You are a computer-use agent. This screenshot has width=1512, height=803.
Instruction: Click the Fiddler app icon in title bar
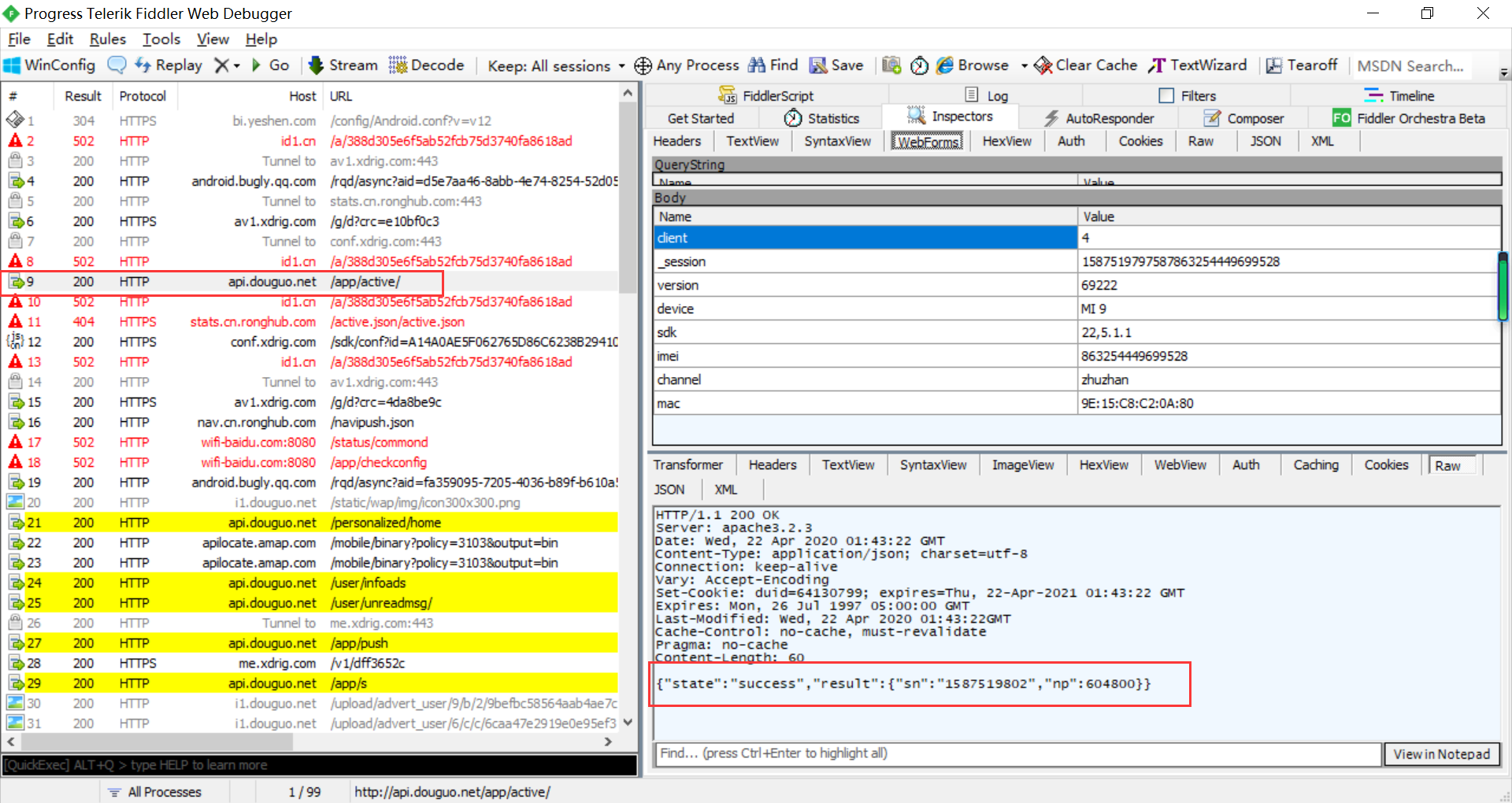[x=11, y=13]
